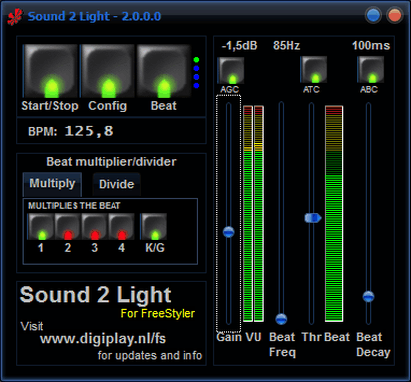Switch to the Multiply tab
The height and width of the screenshot is (382, 411).
[x=52, y=184]
